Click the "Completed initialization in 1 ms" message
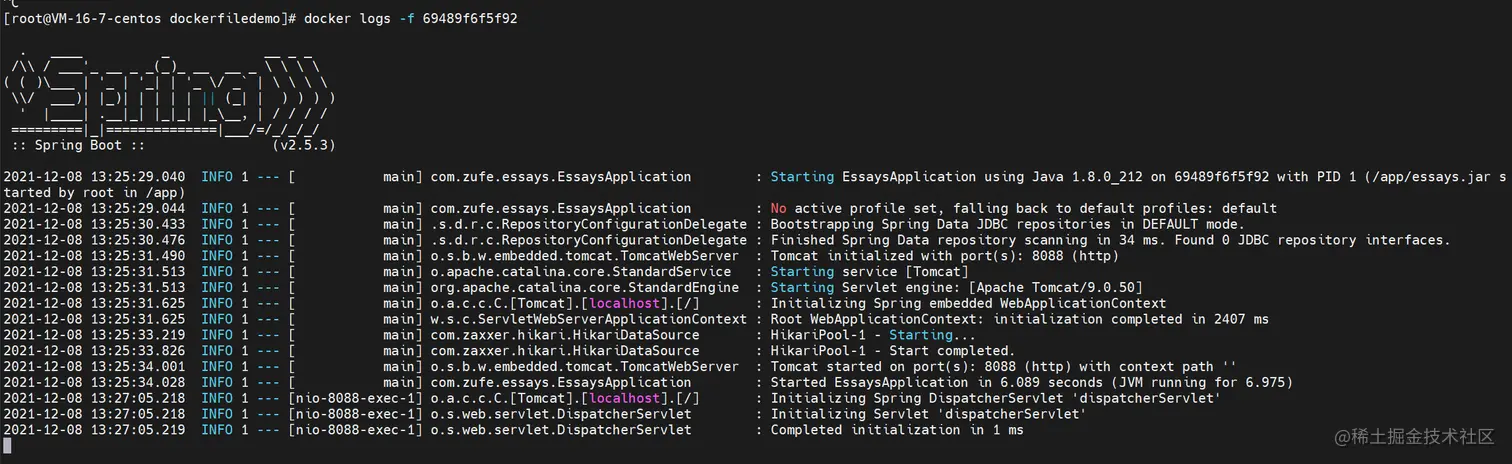This screenshot has width=1512, height=464. point(897,430)
